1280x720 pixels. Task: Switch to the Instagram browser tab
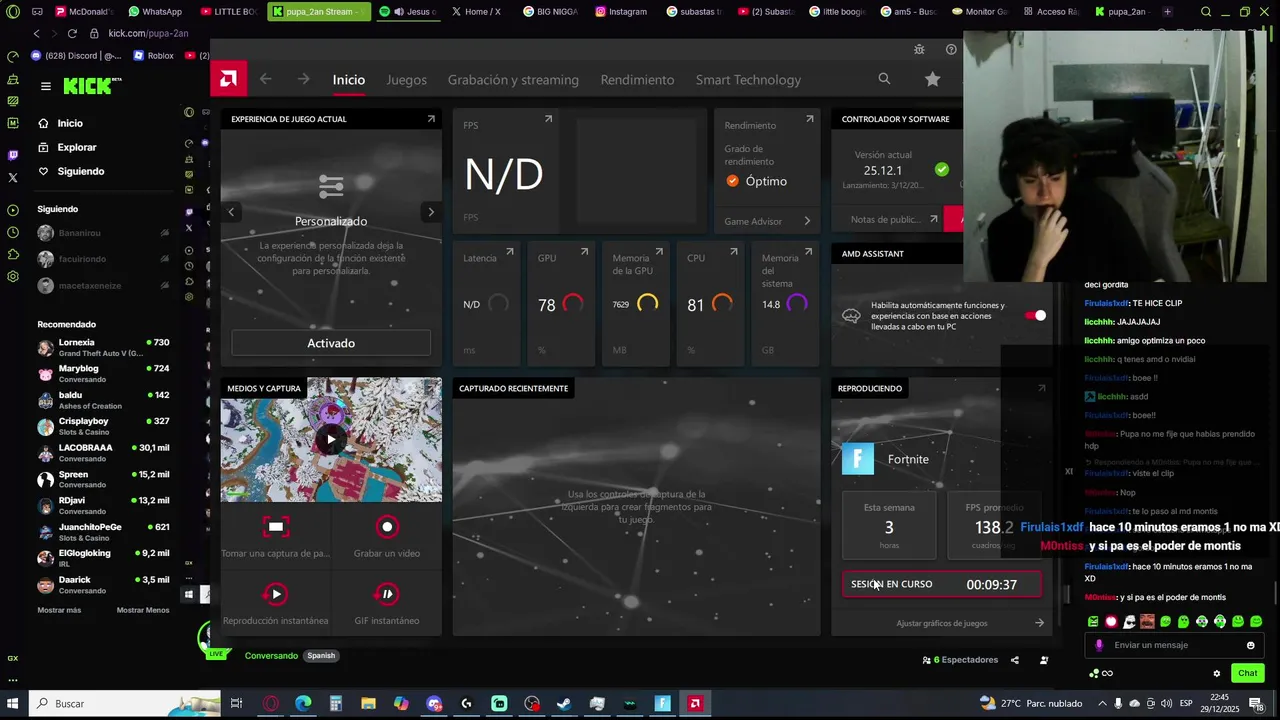click(621, 12)
